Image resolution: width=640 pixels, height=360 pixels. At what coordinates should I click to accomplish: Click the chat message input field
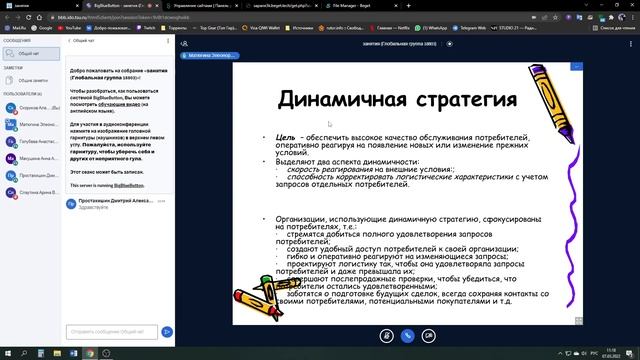pos(112,332)
